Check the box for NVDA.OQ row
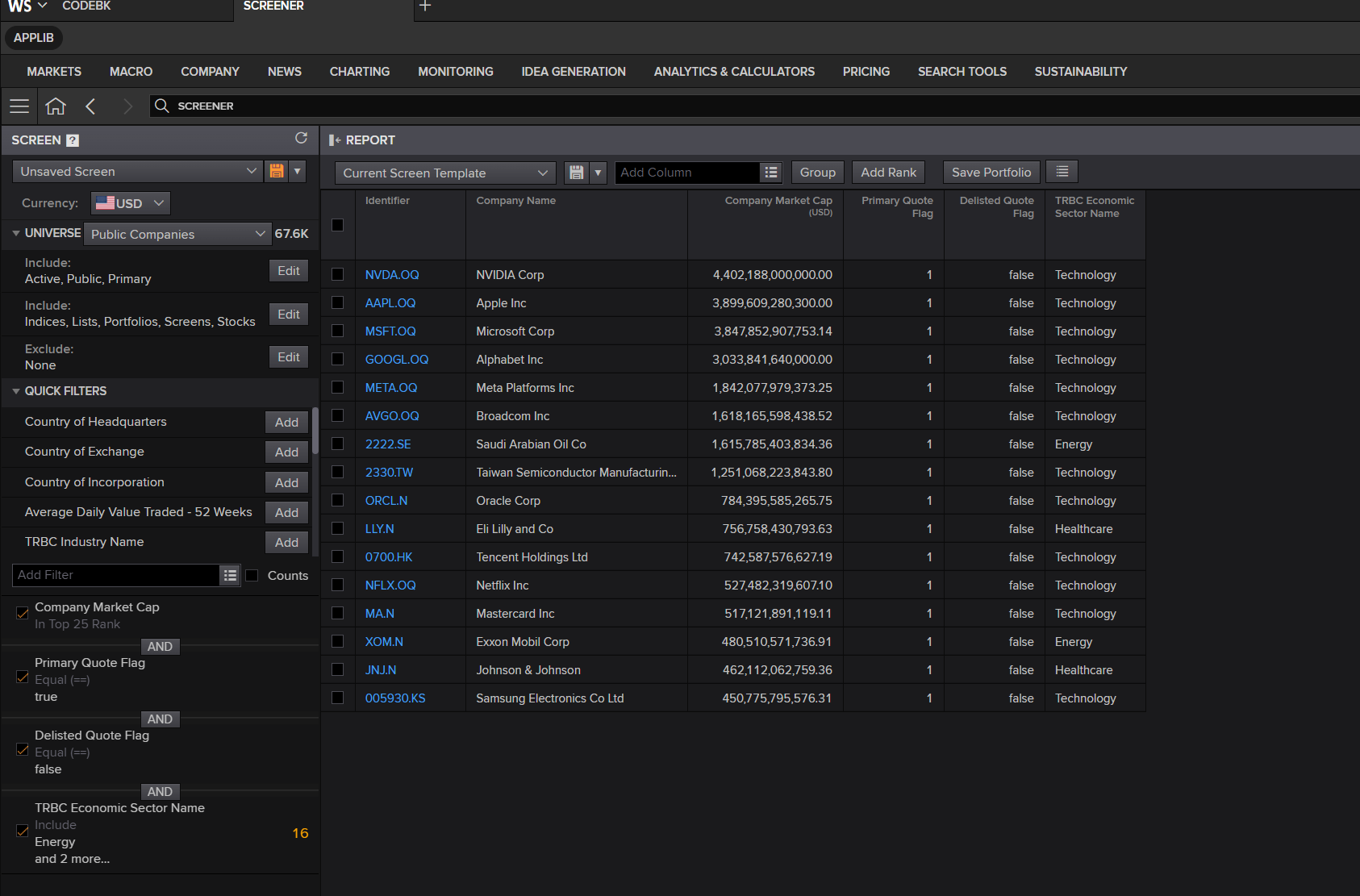Screen dimensions: 1360x896 [x=338, y=275]
